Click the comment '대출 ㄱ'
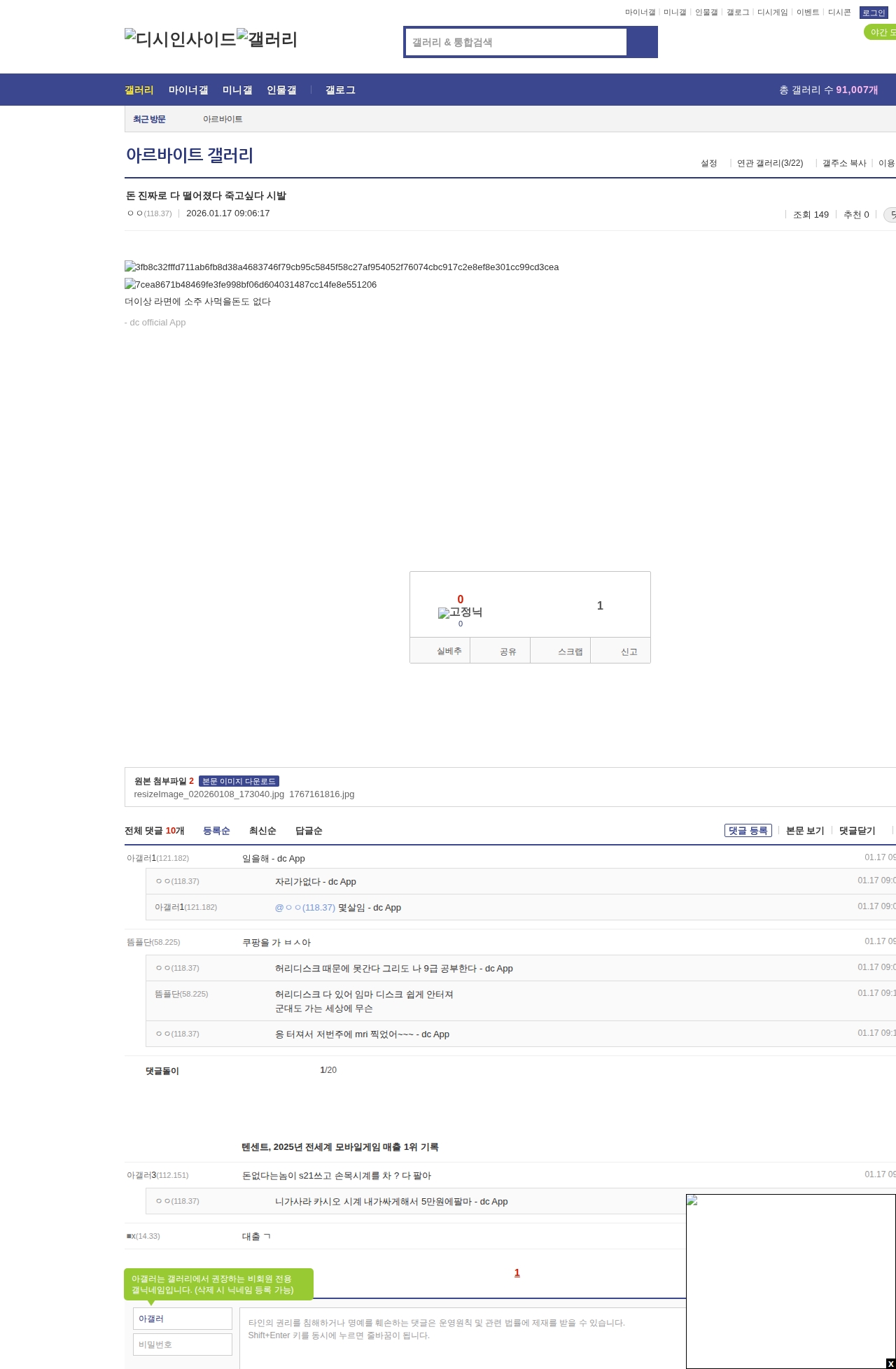This screenshot has width=896, height=1369. (x=257, y=1236)
